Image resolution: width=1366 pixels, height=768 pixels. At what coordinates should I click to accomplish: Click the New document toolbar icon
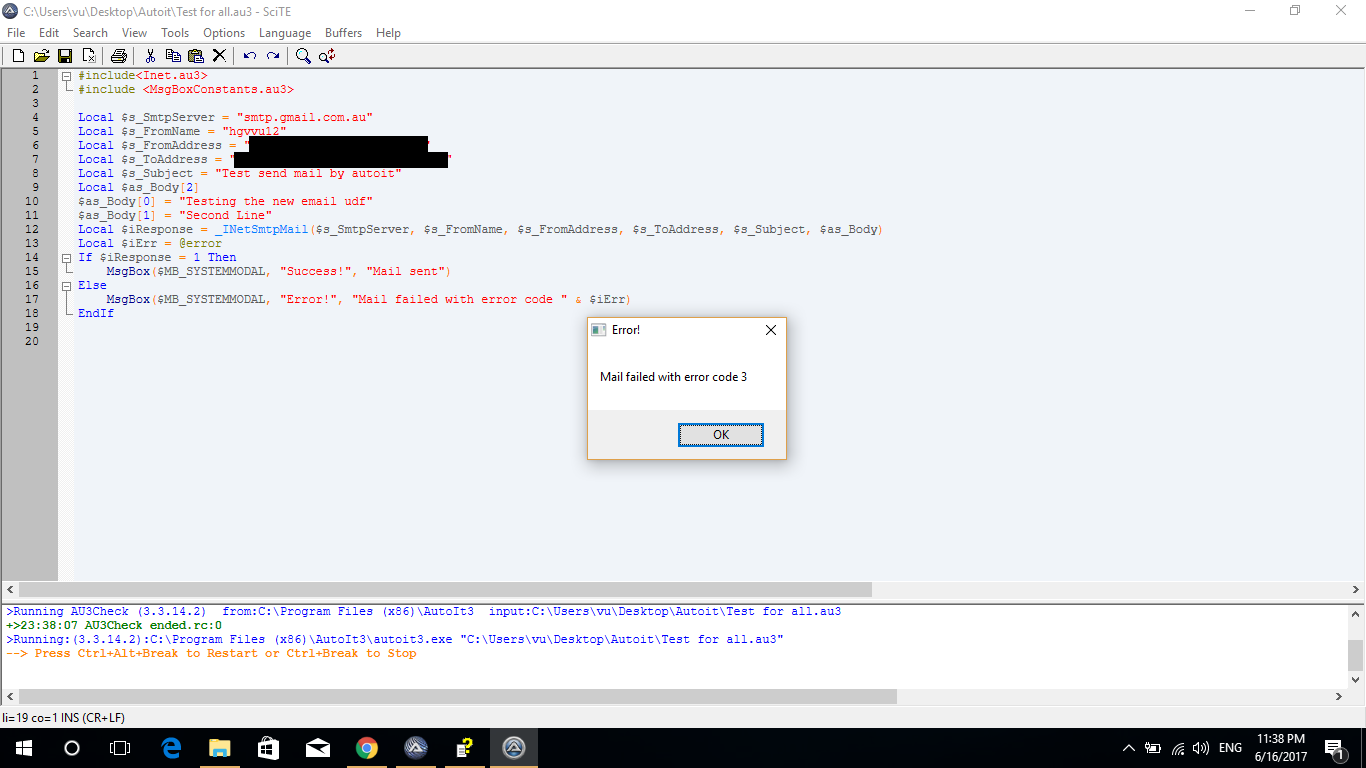tap(18, 56)
